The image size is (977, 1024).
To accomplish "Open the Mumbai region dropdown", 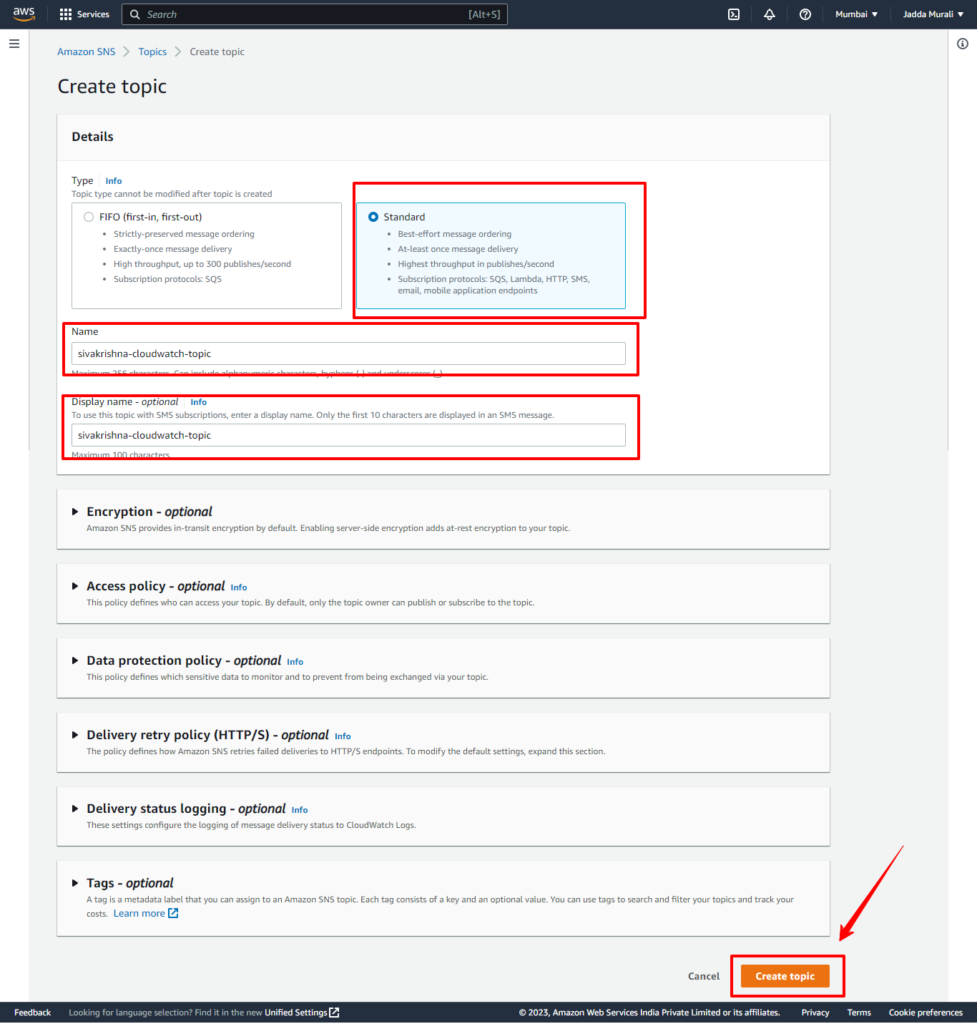I will (856, 14).
